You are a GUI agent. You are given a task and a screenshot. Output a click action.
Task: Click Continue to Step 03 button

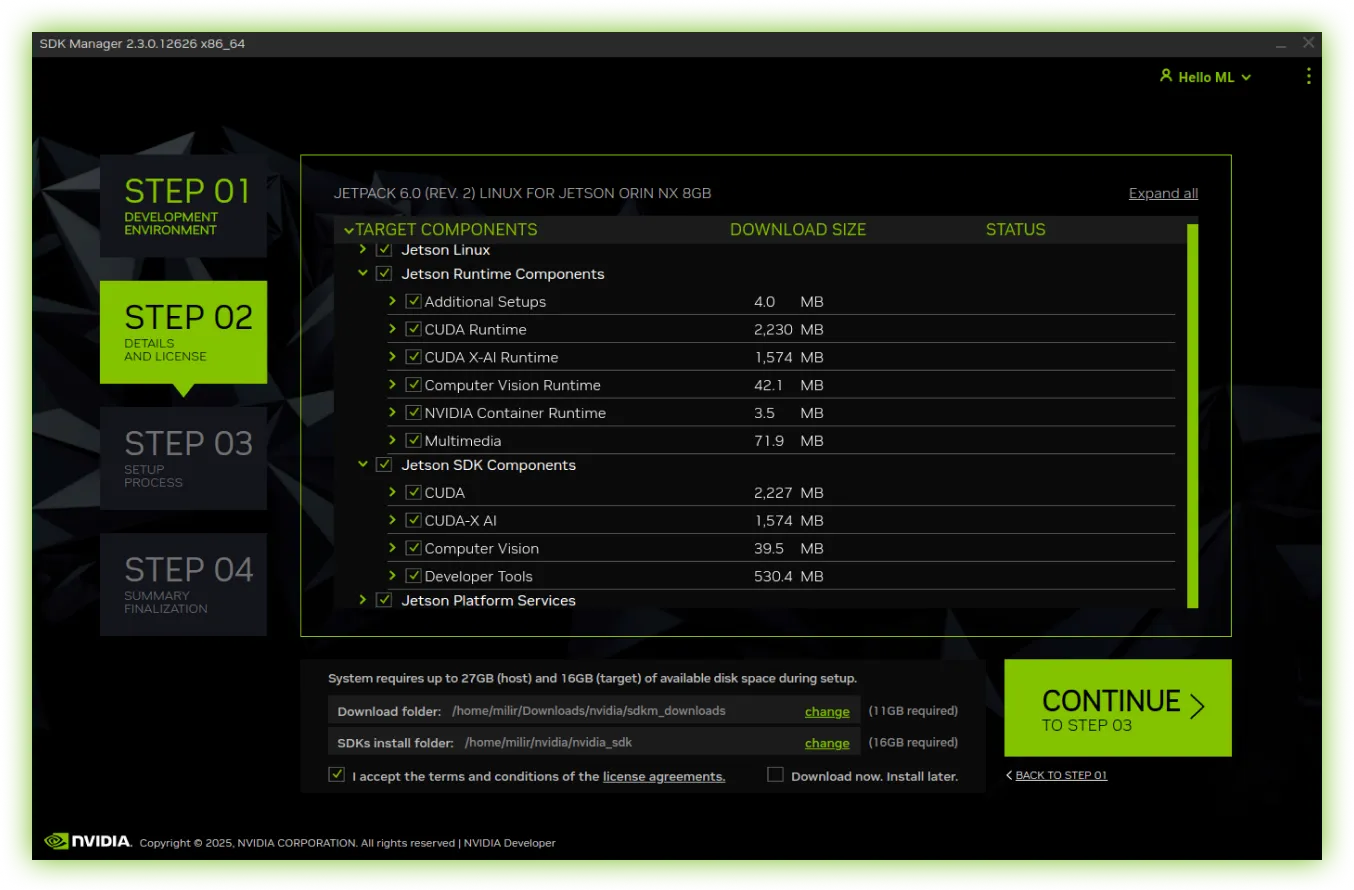pos(1117,708)
